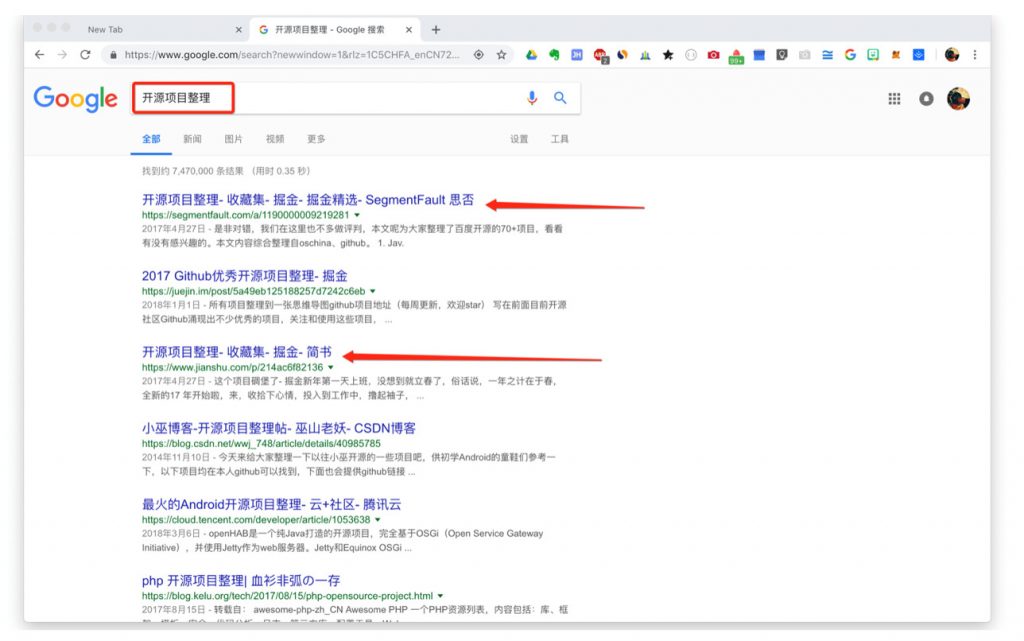Expand dropdown arrow beside cloud.tencent.com URL
The height and width of the screenshot is (641, 1024).
point(377,520)
